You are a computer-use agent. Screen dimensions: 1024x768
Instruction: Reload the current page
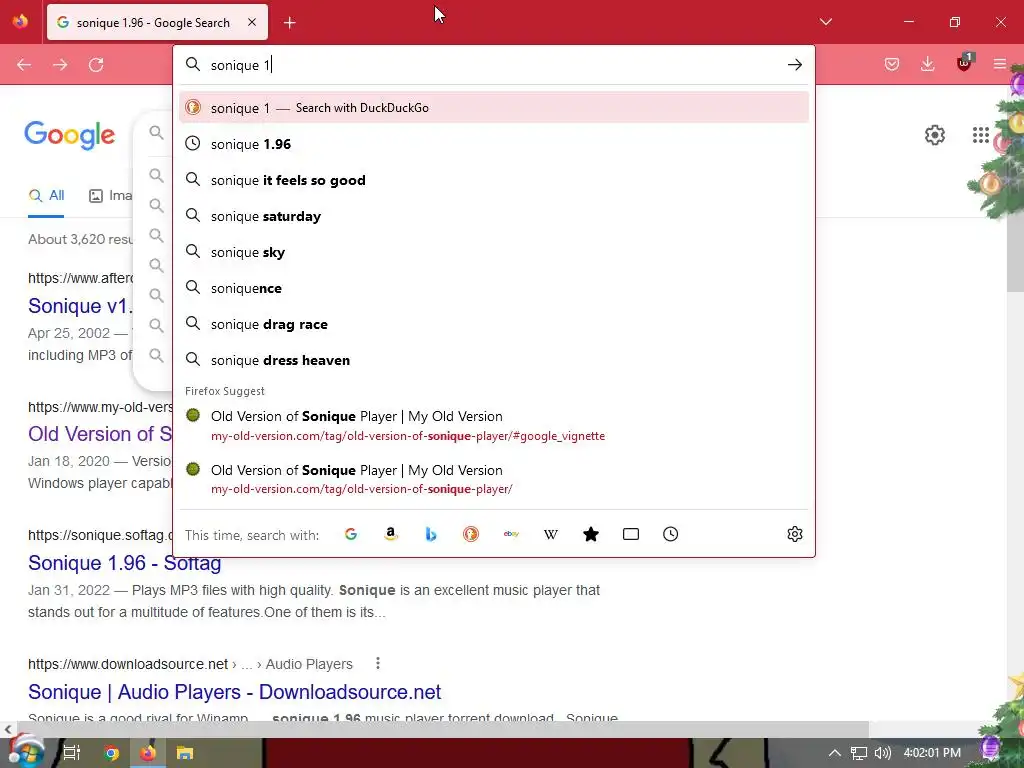coord(96,65)
